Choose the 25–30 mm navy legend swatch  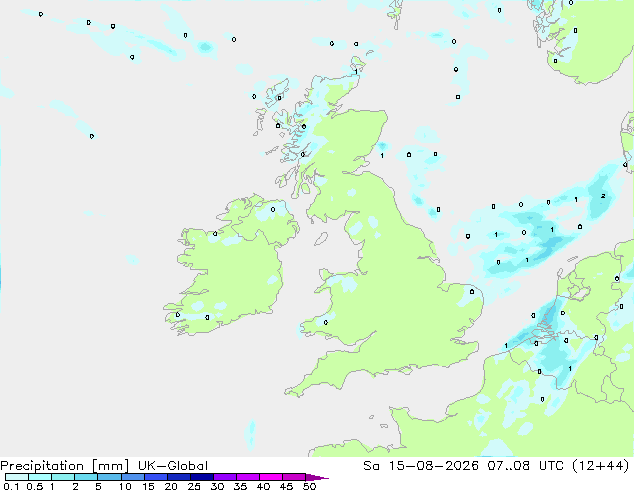click(x=201, y=477)
